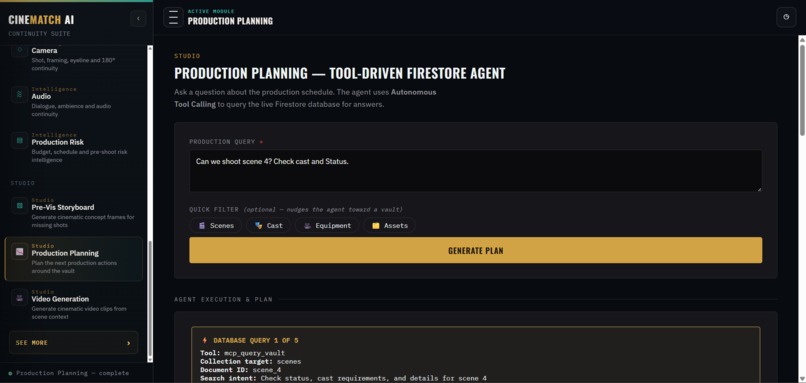Click the sidebar vertical scrollbar
This screenshot has width=806, height=383.
(x=150, y=298)
